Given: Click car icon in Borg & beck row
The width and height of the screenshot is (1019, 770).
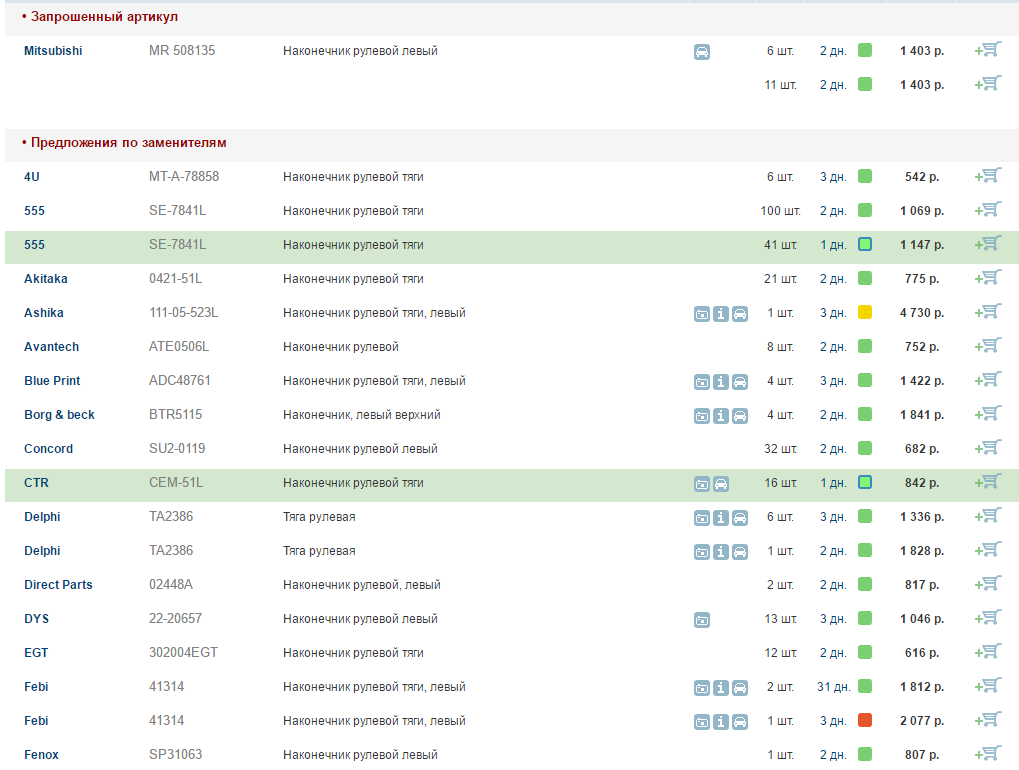Looking at the screenshot, I should point(740,416).
